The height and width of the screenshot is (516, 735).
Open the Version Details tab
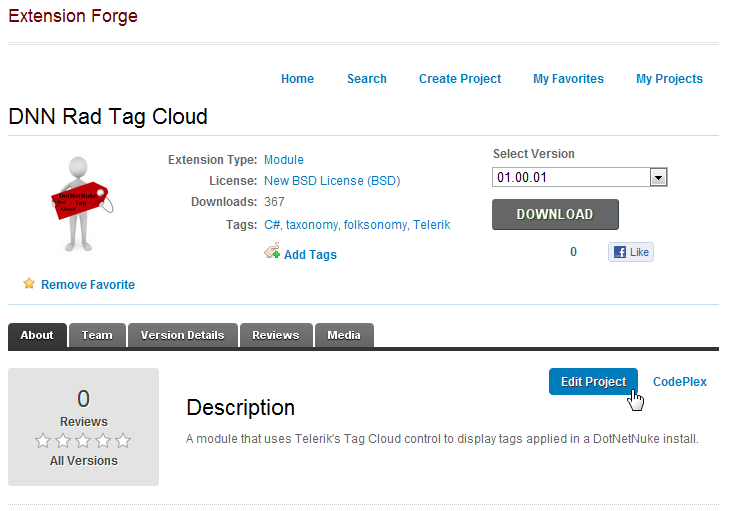tap(182, 335)
